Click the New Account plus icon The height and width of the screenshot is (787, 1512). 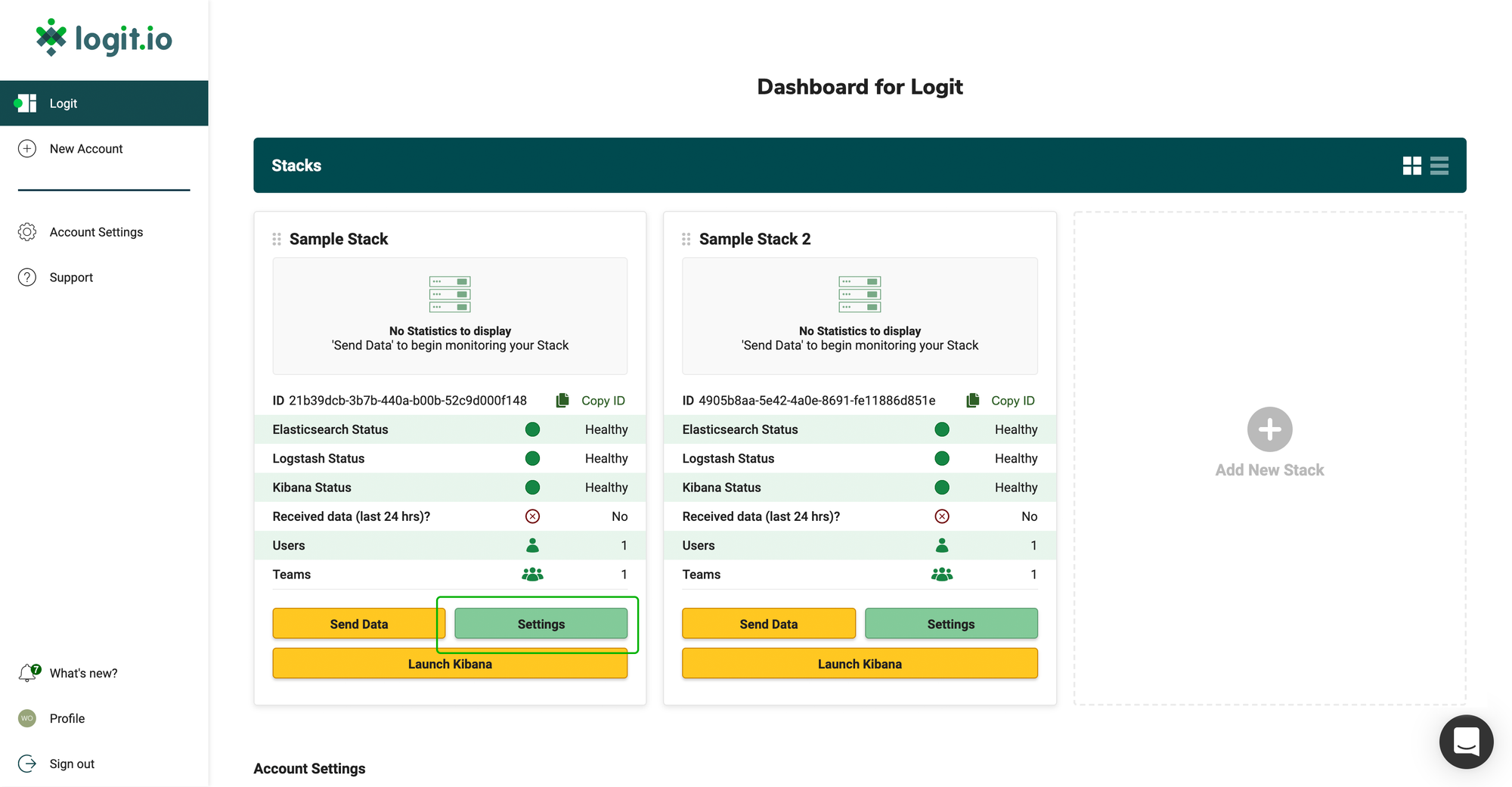tap(27, 149)
